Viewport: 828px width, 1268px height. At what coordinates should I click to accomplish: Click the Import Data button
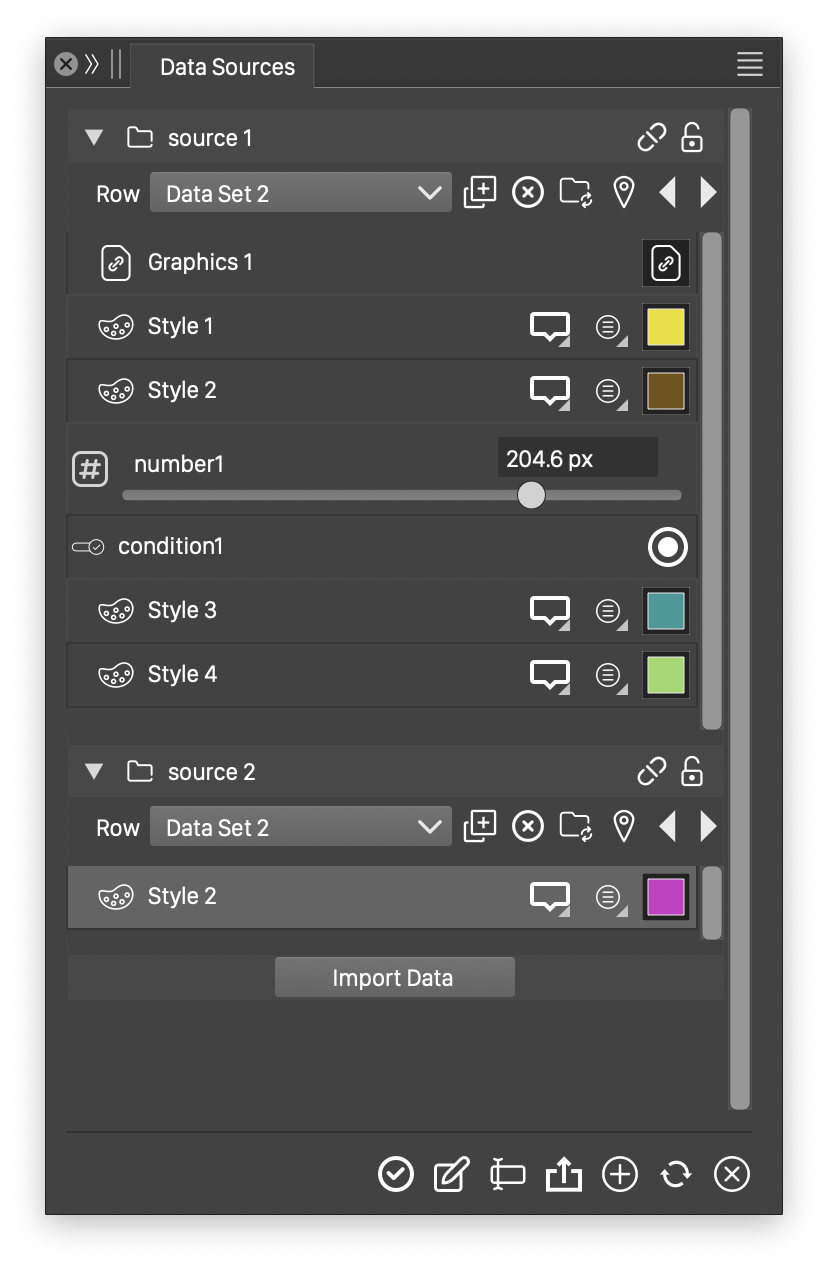tap(394, 978)
